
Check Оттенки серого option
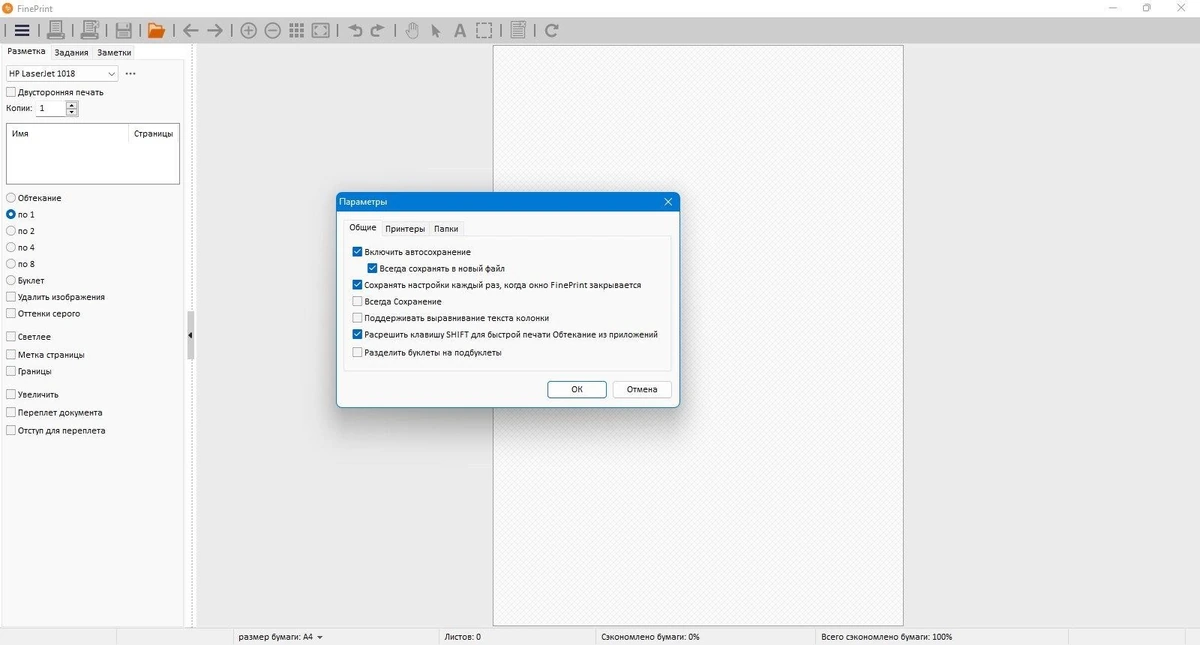[x=11, y=314]
